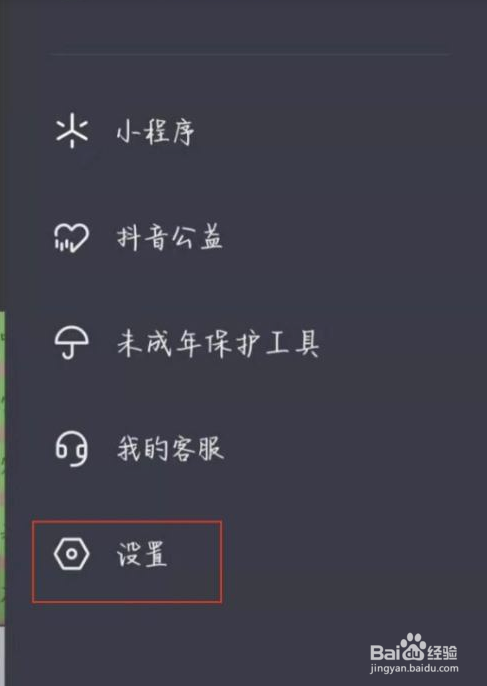Select the 未成年保护工具 label
487x686 pixels.
[218, 343]
